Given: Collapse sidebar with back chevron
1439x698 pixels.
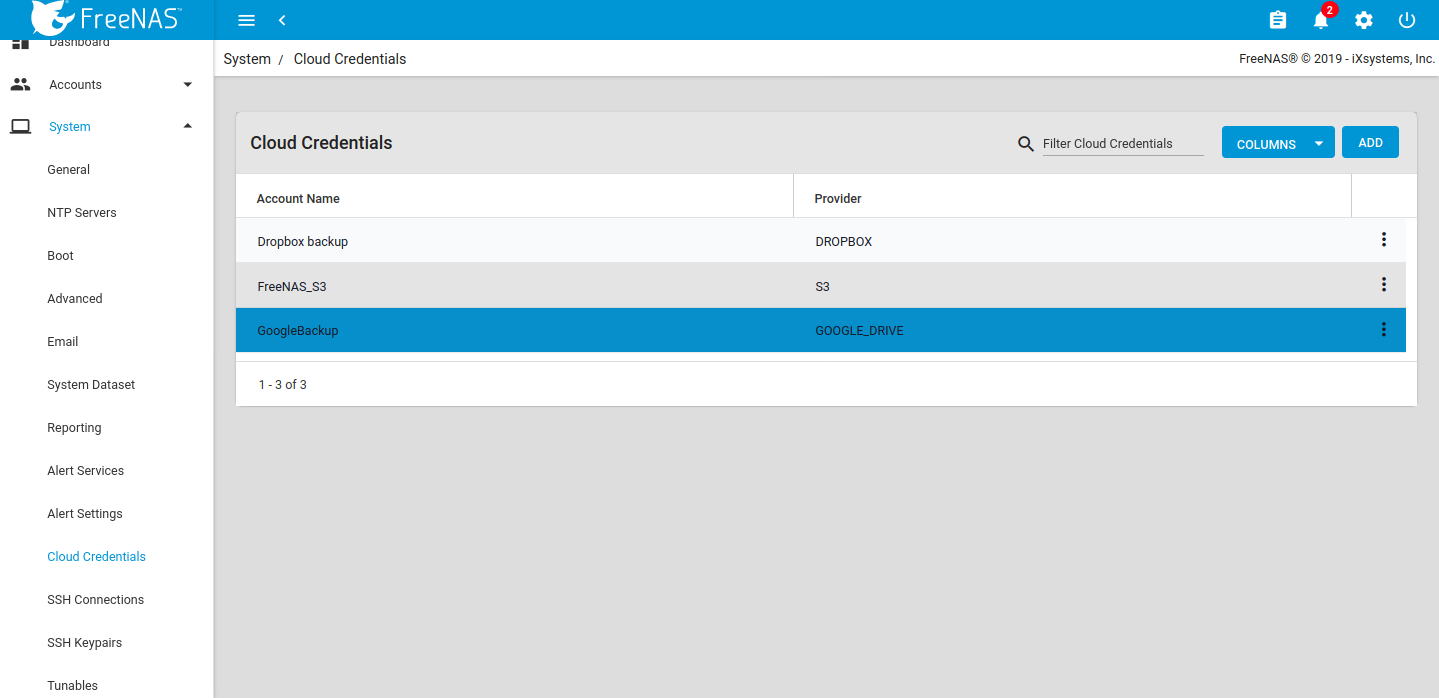Looking at the screenshot, I should 282,20.
